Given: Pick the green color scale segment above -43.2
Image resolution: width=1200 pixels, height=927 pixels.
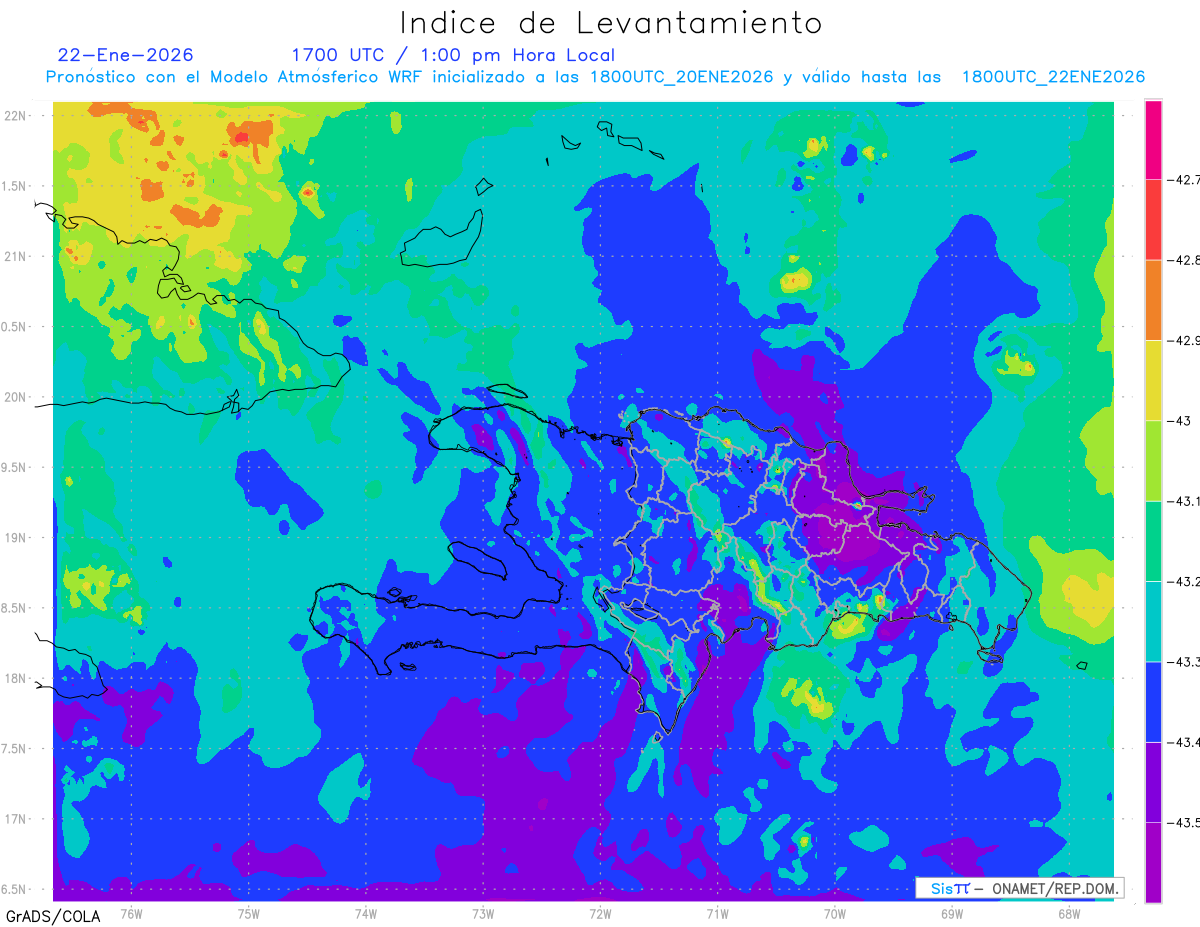Looking at the screenshot, I should pyautogui.click(x=1153, y=541).
